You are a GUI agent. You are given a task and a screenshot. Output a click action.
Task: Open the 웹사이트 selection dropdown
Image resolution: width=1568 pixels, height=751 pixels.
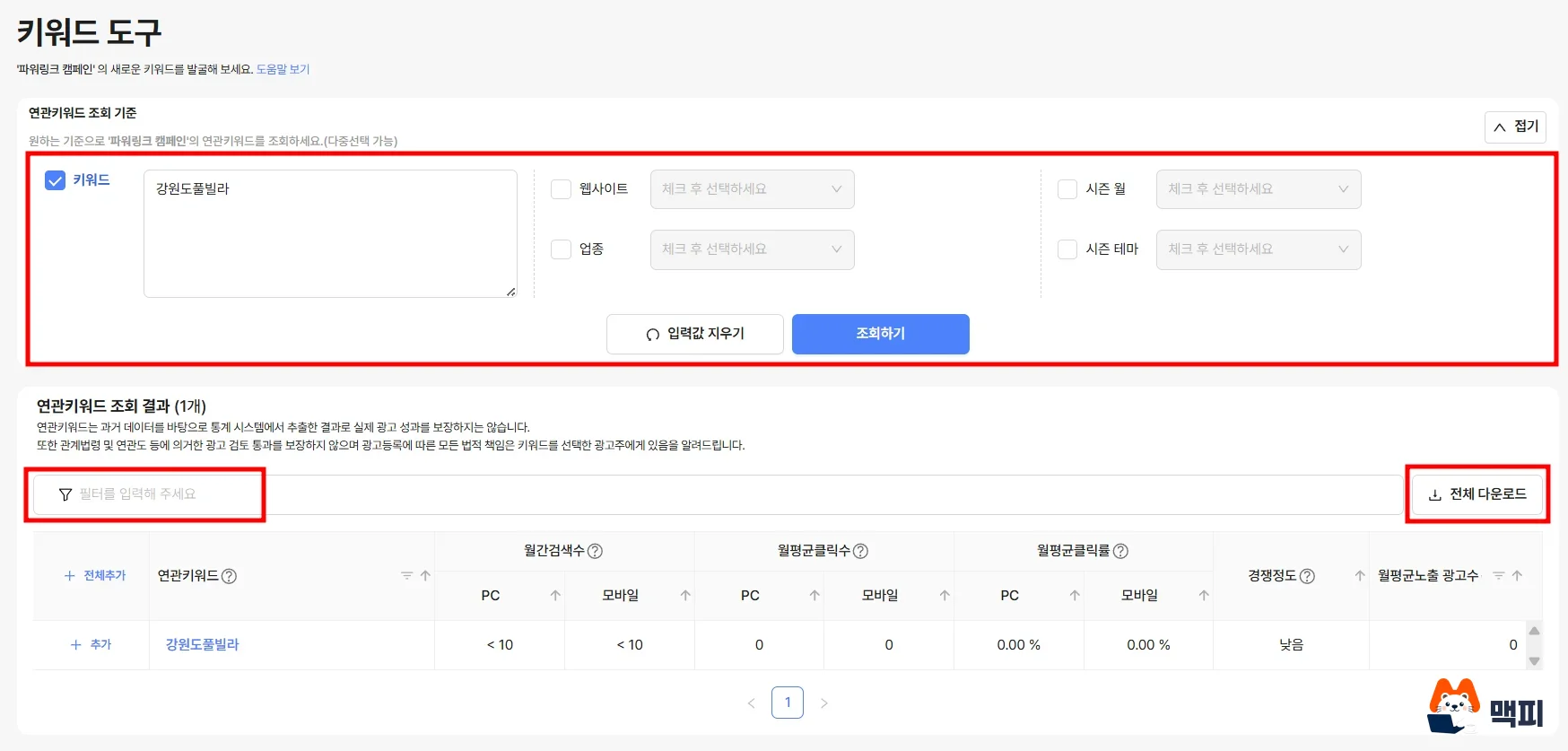[x=752, y=189]
